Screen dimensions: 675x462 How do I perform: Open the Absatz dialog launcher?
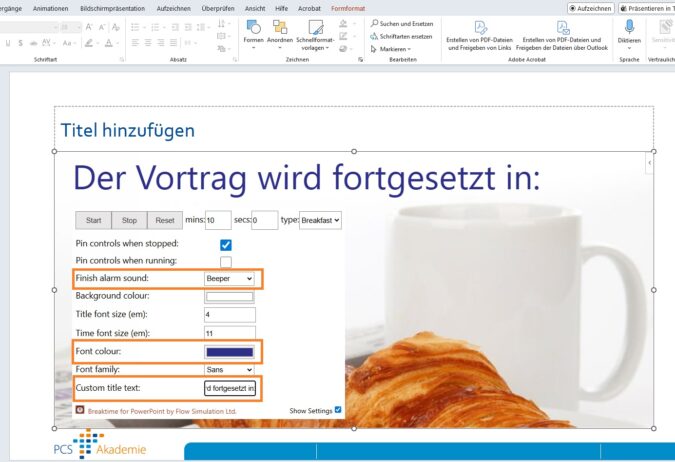tap(235, 59)
